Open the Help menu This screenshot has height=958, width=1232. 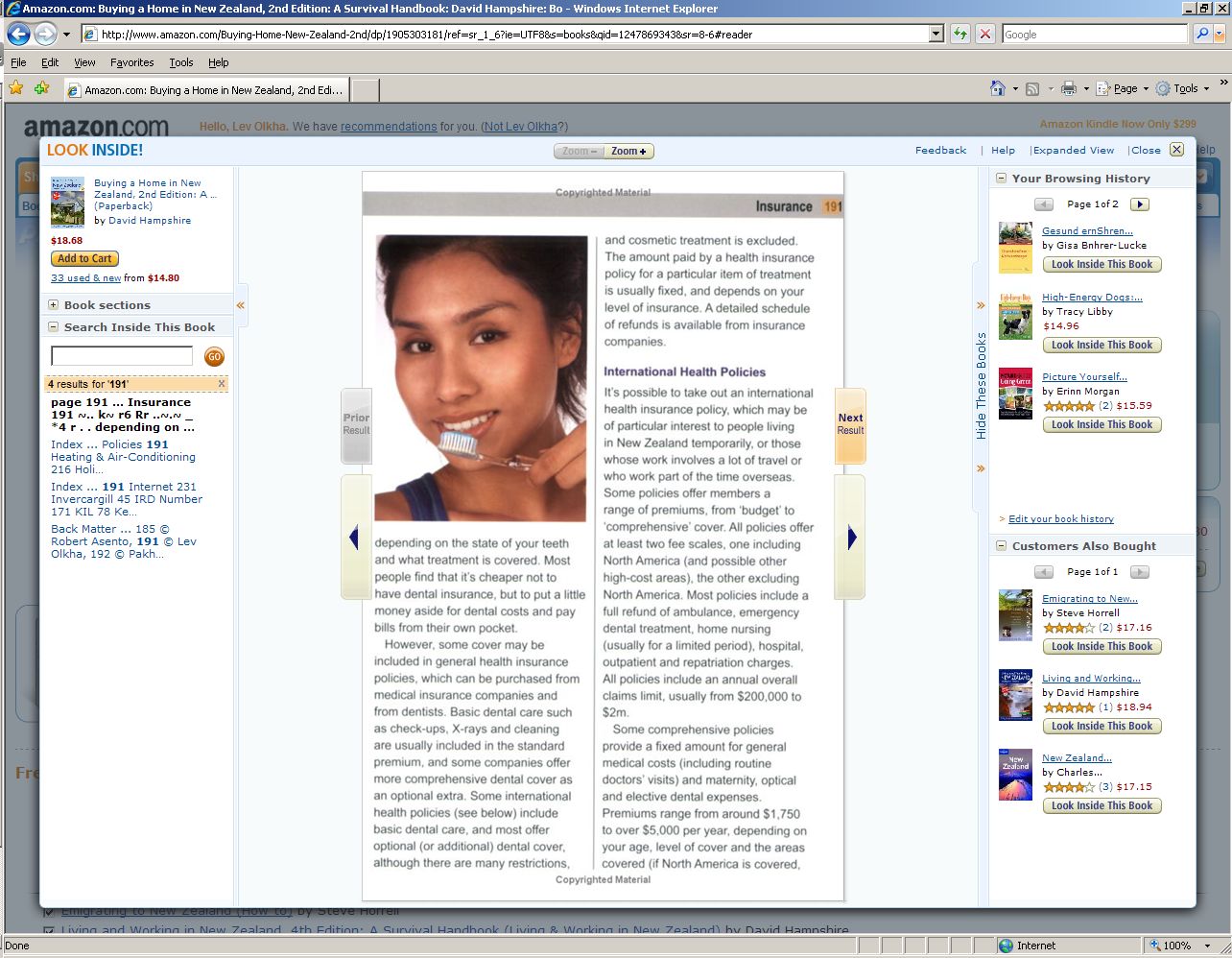click(x=219, y=62)
